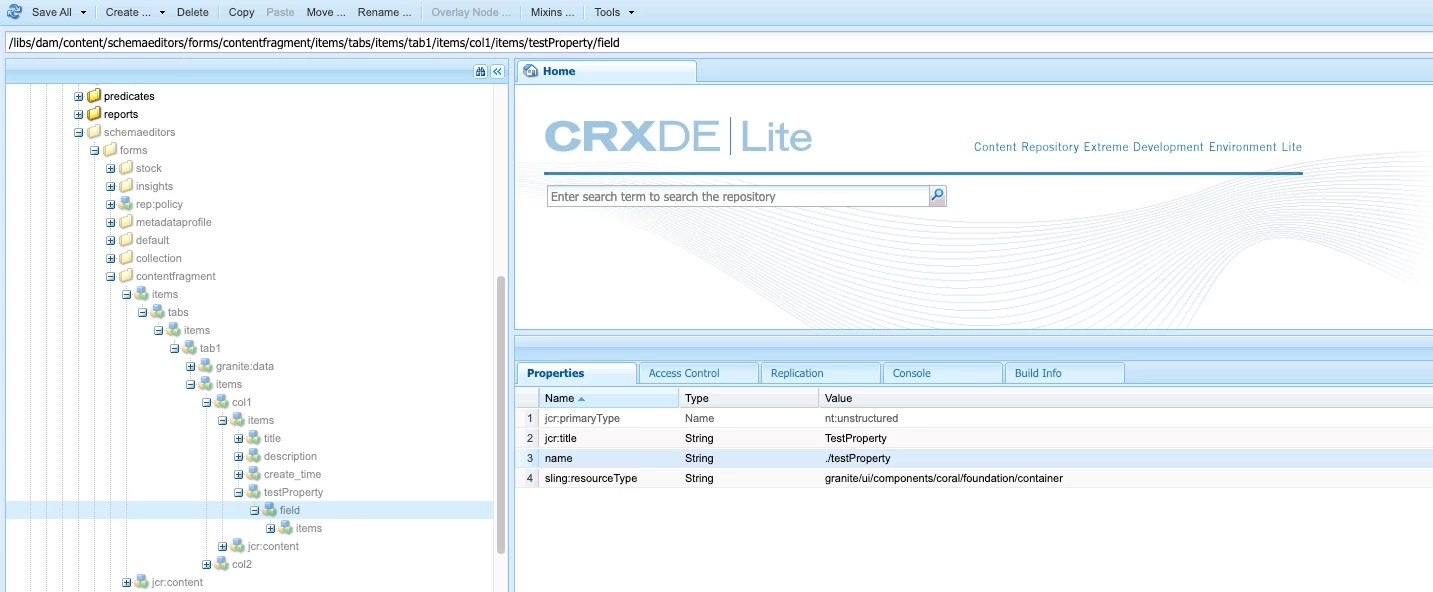Viewport: 1433px width, 592px height.
Task: Click the node icon beside description
Action: coord(254,456)
